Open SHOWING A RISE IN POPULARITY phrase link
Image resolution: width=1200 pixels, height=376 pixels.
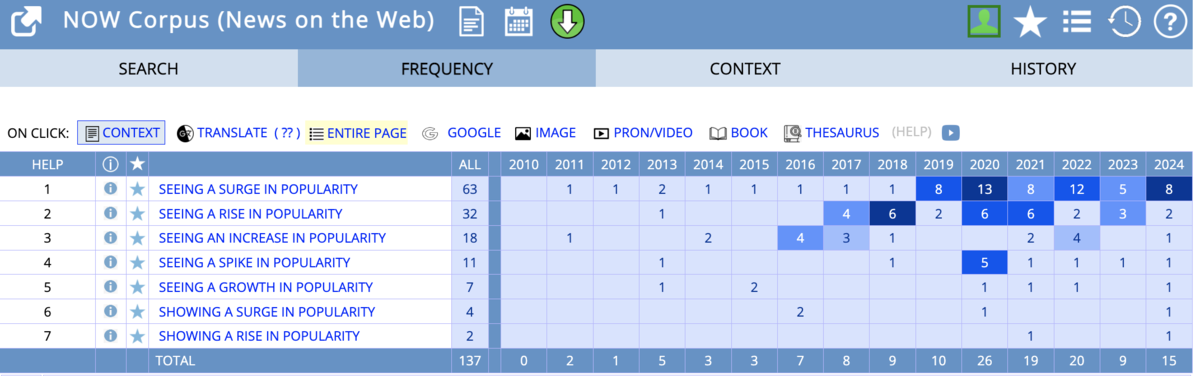pyautogui.click(x=259, y=336)
